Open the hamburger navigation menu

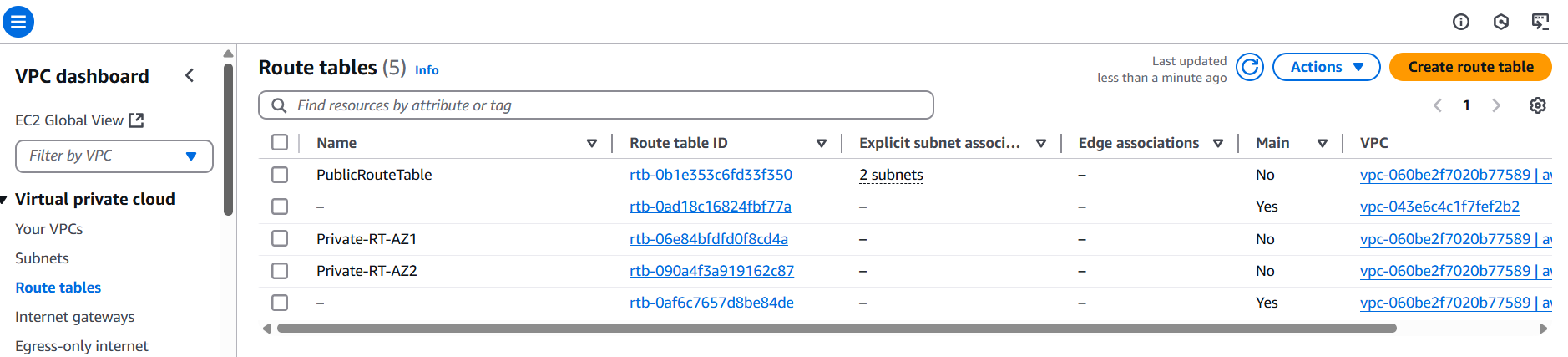18,22
